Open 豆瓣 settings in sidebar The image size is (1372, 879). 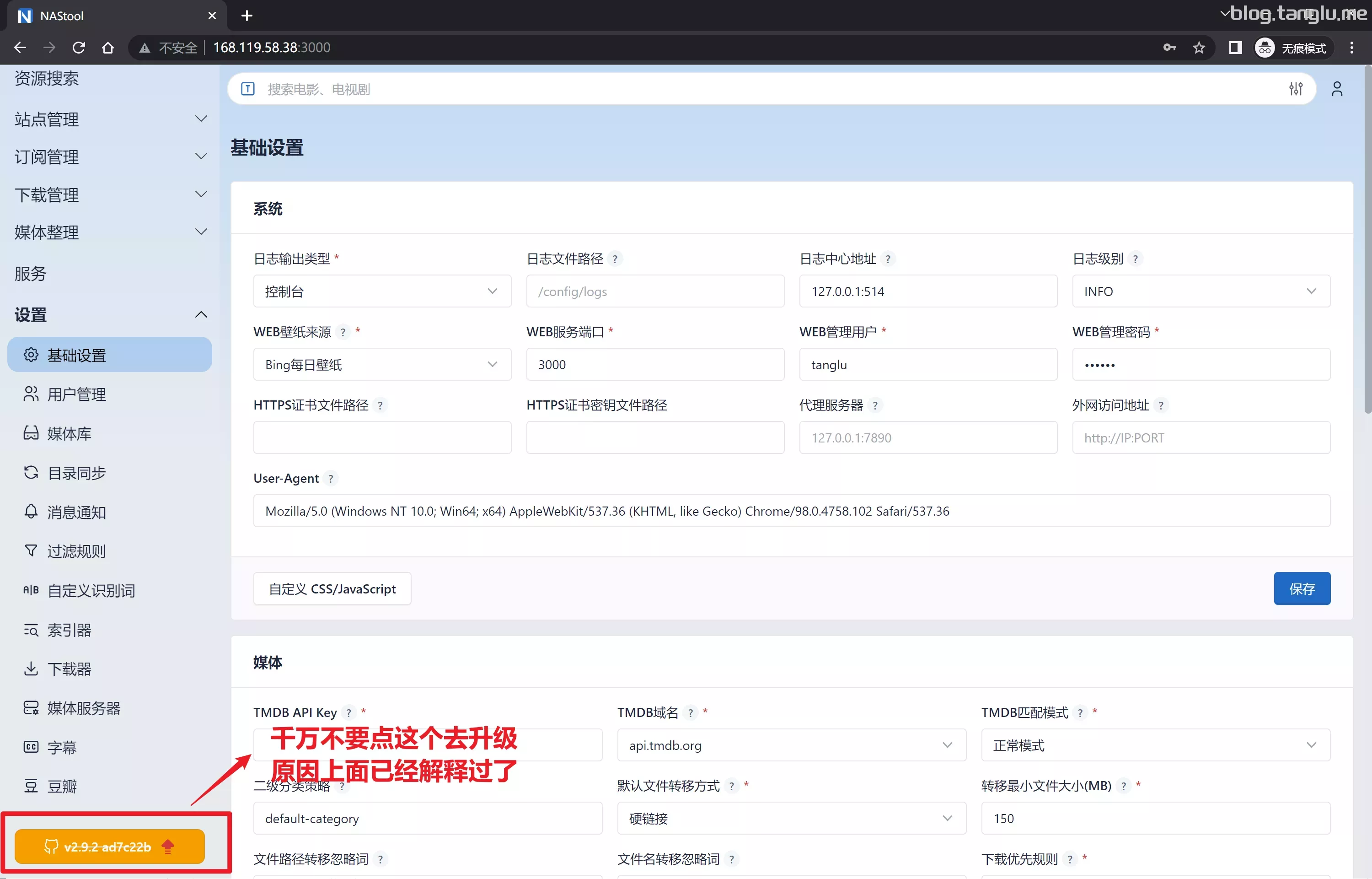[62, 786]
